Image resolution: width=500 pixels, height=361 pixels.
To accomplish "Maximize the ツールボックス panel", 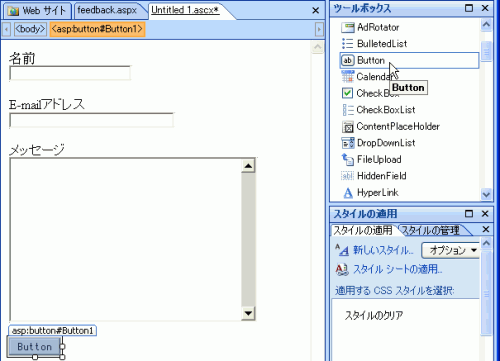I will 469,8.
